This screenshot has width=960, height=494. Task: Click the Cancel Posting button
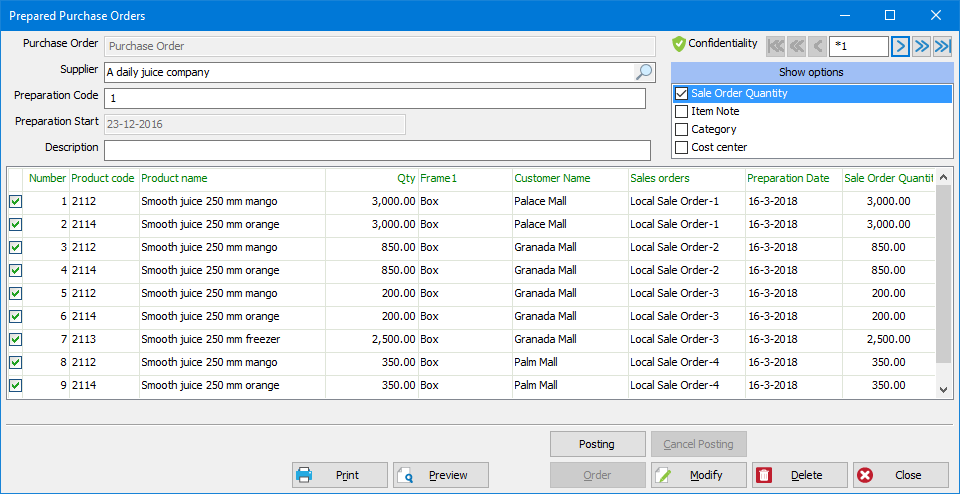pos(699,444)
